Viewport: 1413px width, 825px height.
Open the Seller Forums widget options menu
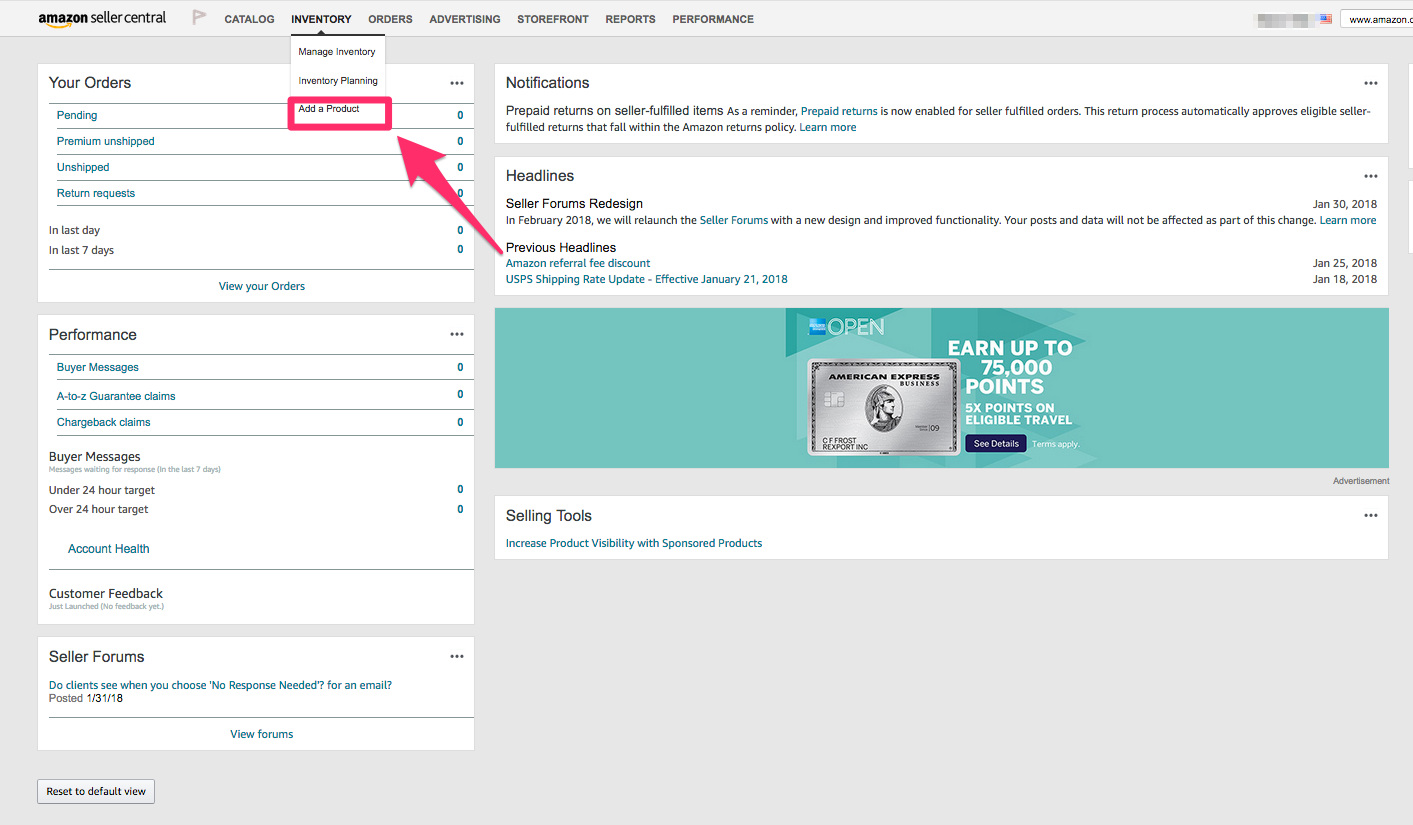coord(457,656)
